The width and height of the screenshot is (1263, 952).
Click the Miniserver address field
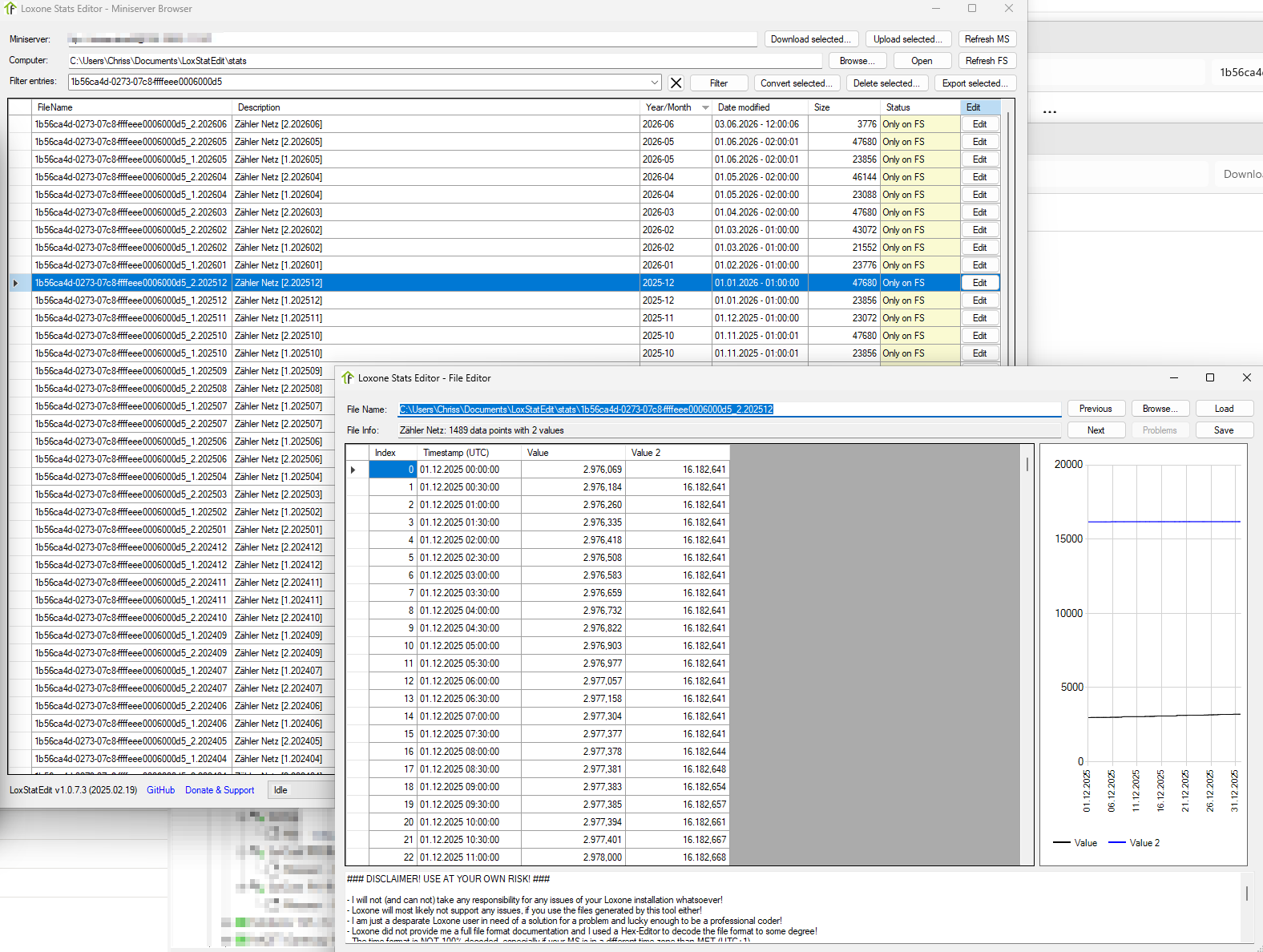coord(412,38)
